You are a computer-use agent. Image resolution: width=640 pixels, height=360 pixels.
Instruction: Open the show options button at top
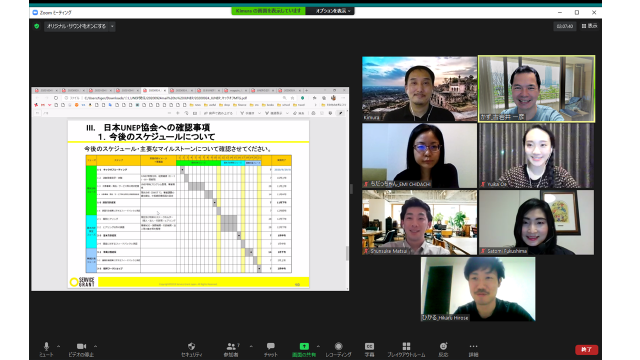pos(331,11)
